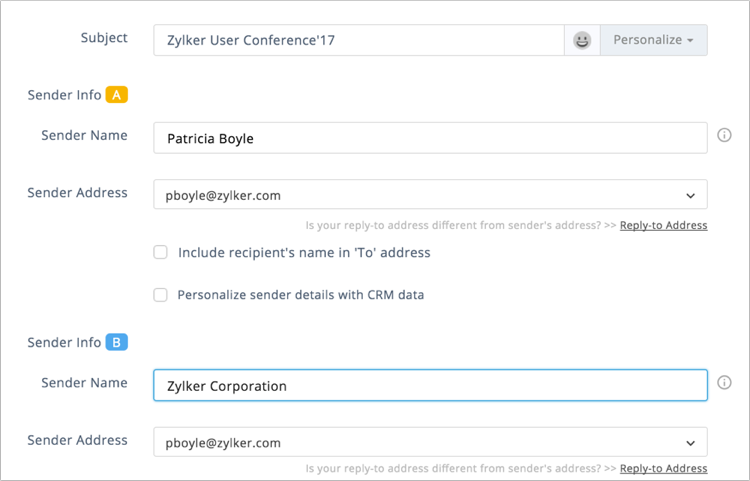Viewport: 750px width, 481px height.
Task: Click info icon beside Zylker Corporation field
Action: (724, 383)
